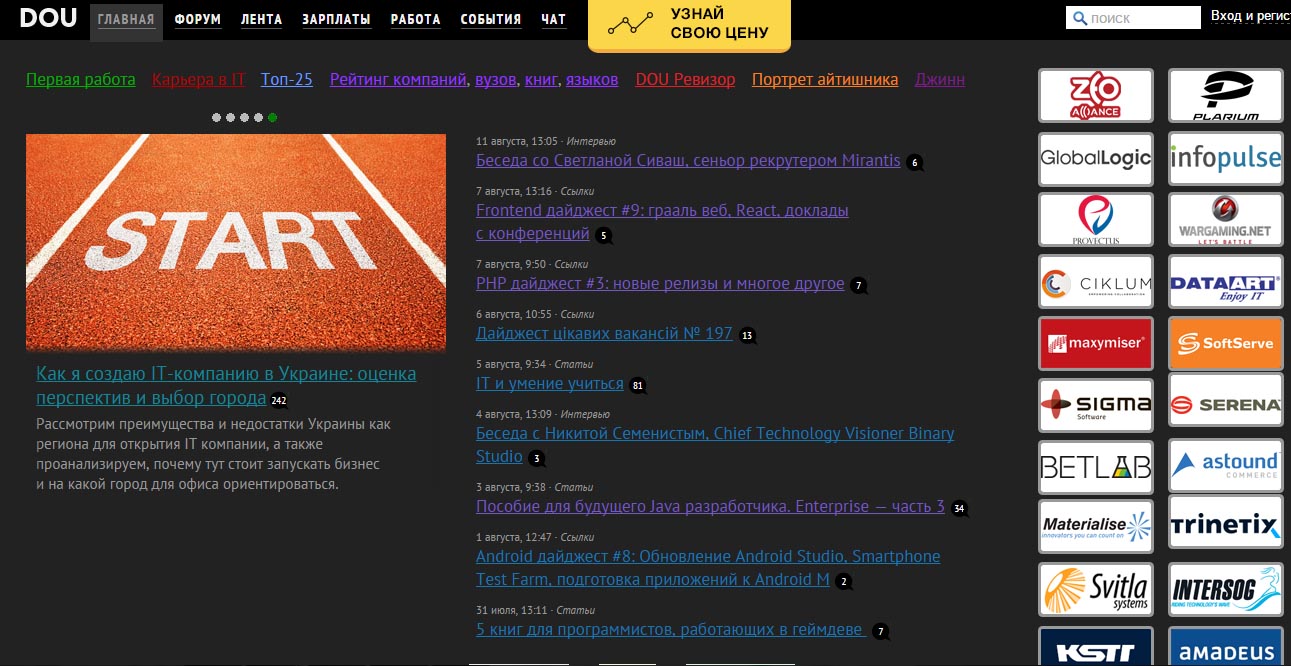Click into the поиск search field
The width and height of the screenshot is (1291, 666).
click(x=1134, y=18)
